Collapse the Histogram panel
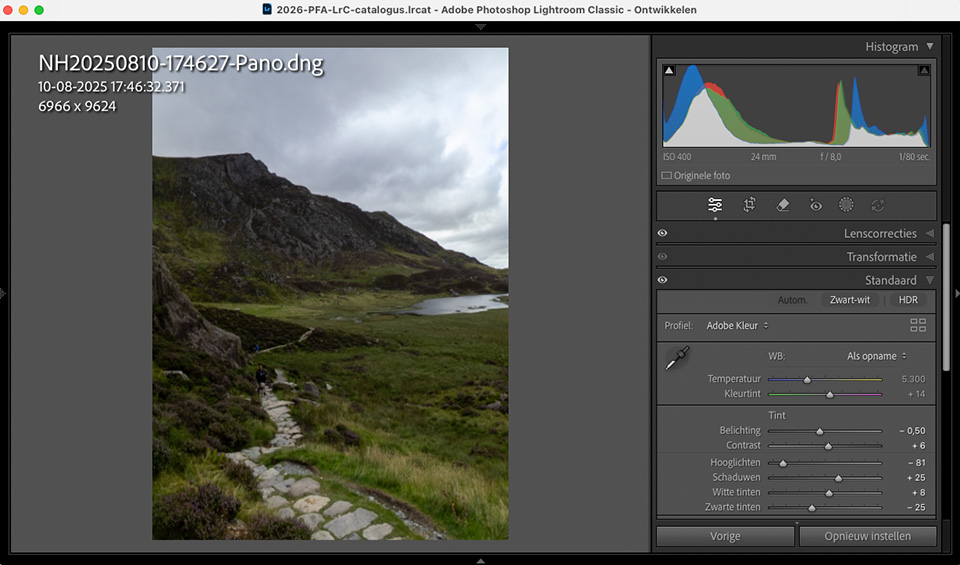Screen dimensions: 960x565 (930, 47)
